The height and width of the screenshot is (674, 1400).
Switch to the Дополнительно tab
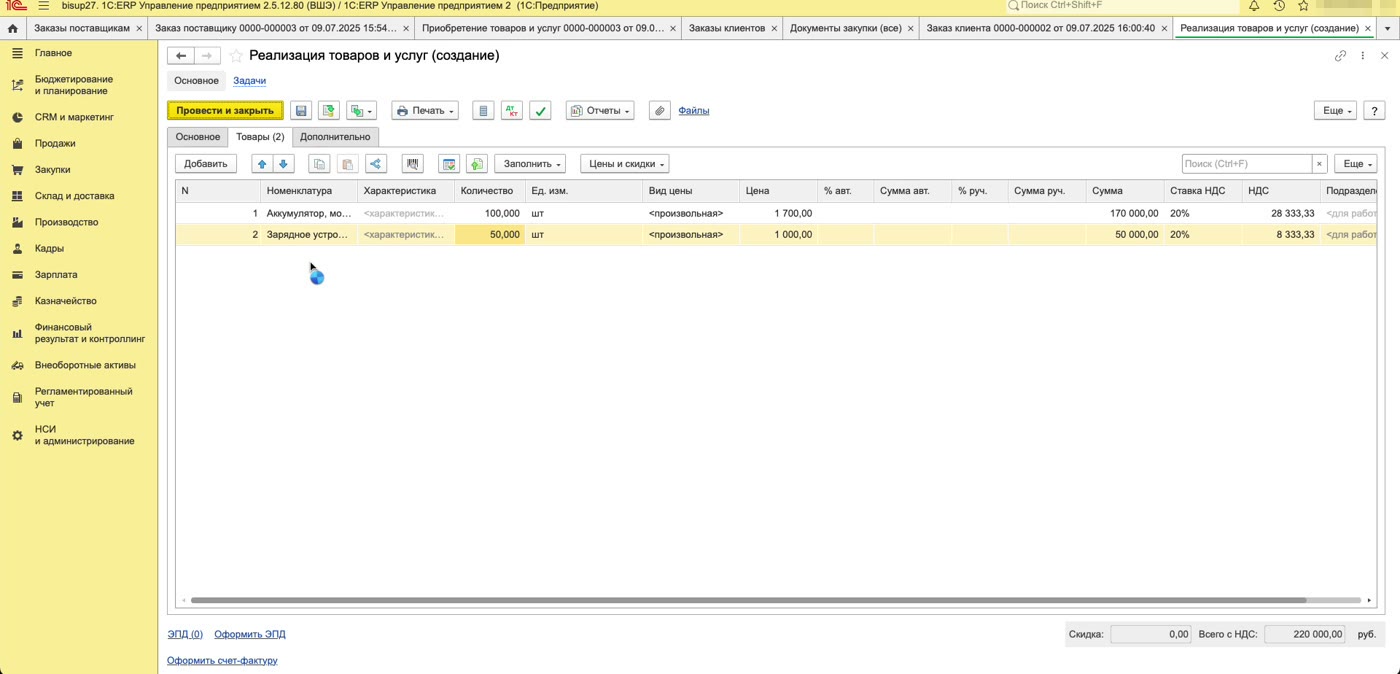(335, 137)
